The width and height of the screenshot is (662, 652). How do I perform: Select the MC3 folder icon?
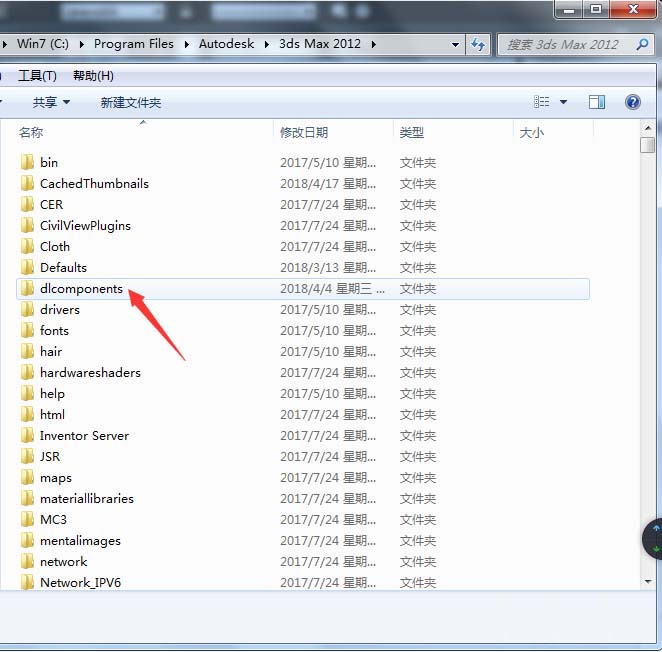(27, 519)
